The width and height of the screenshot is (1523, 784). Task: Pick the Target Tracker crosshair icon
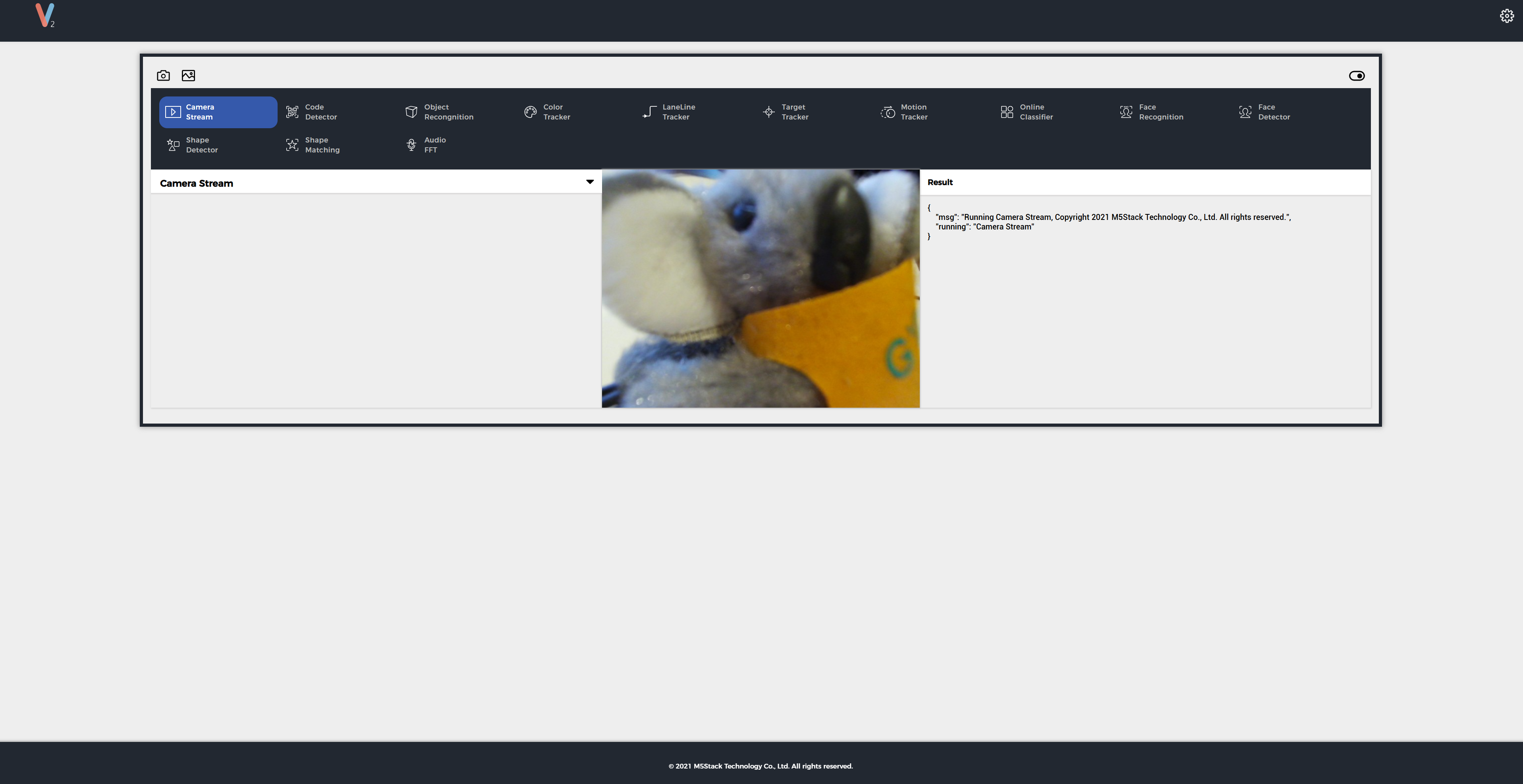768,112
